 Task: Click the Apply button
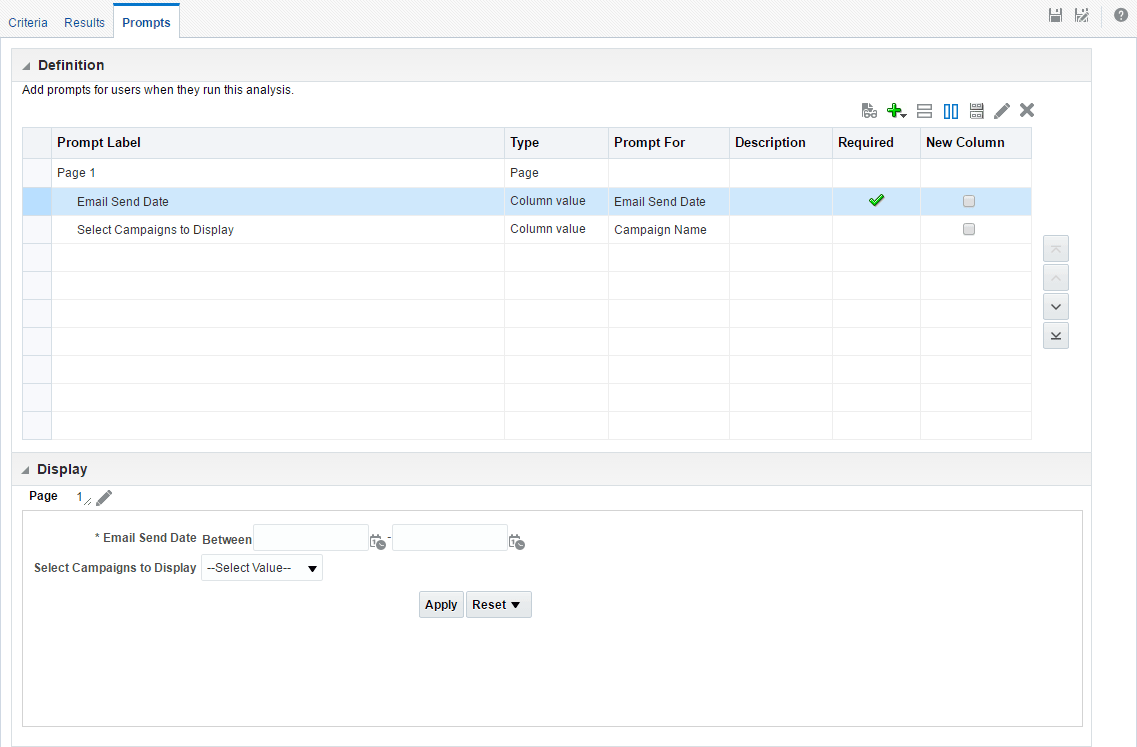(x=441, y=605)
